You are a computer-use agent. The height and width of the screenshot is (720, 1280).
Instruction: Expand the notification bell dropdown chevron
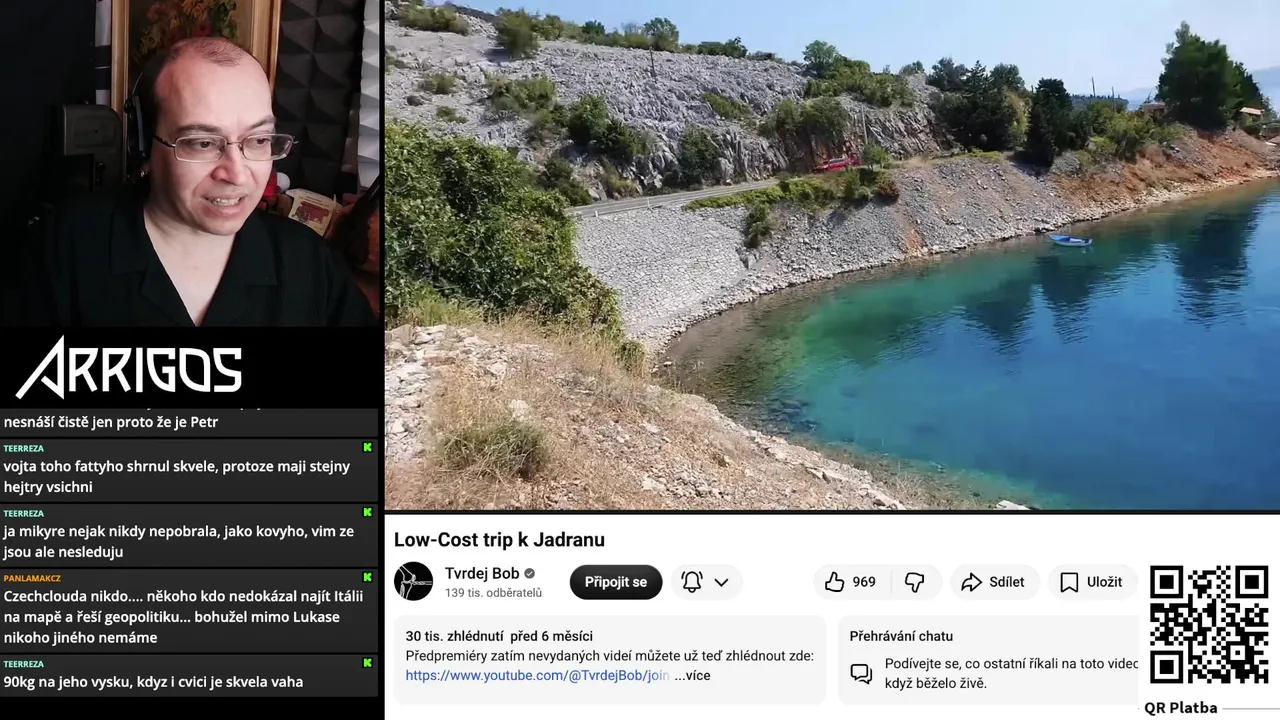(x=721, y=582)
